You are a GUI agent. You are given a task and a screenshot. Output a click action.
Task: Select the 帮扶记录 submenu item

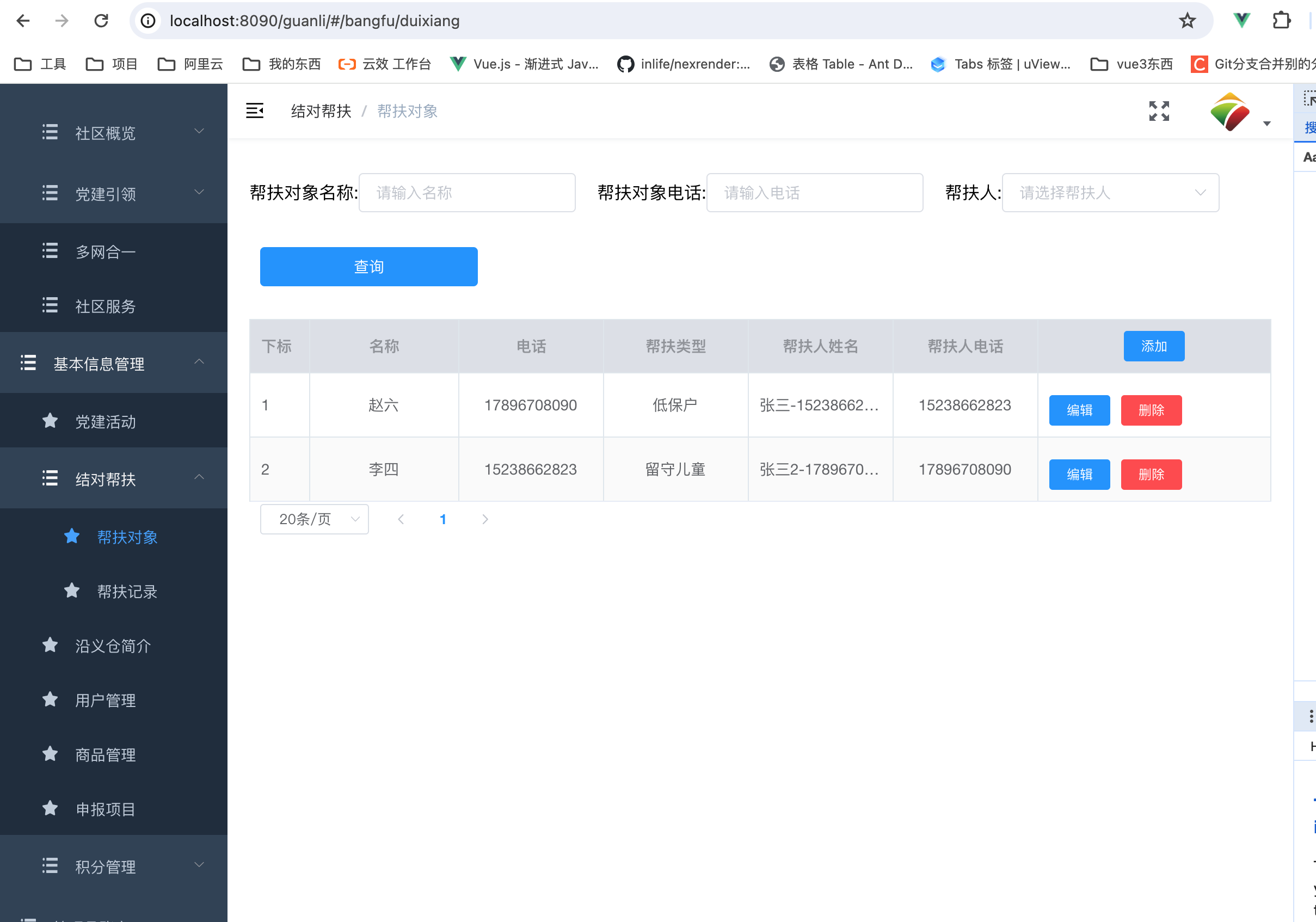114,591
